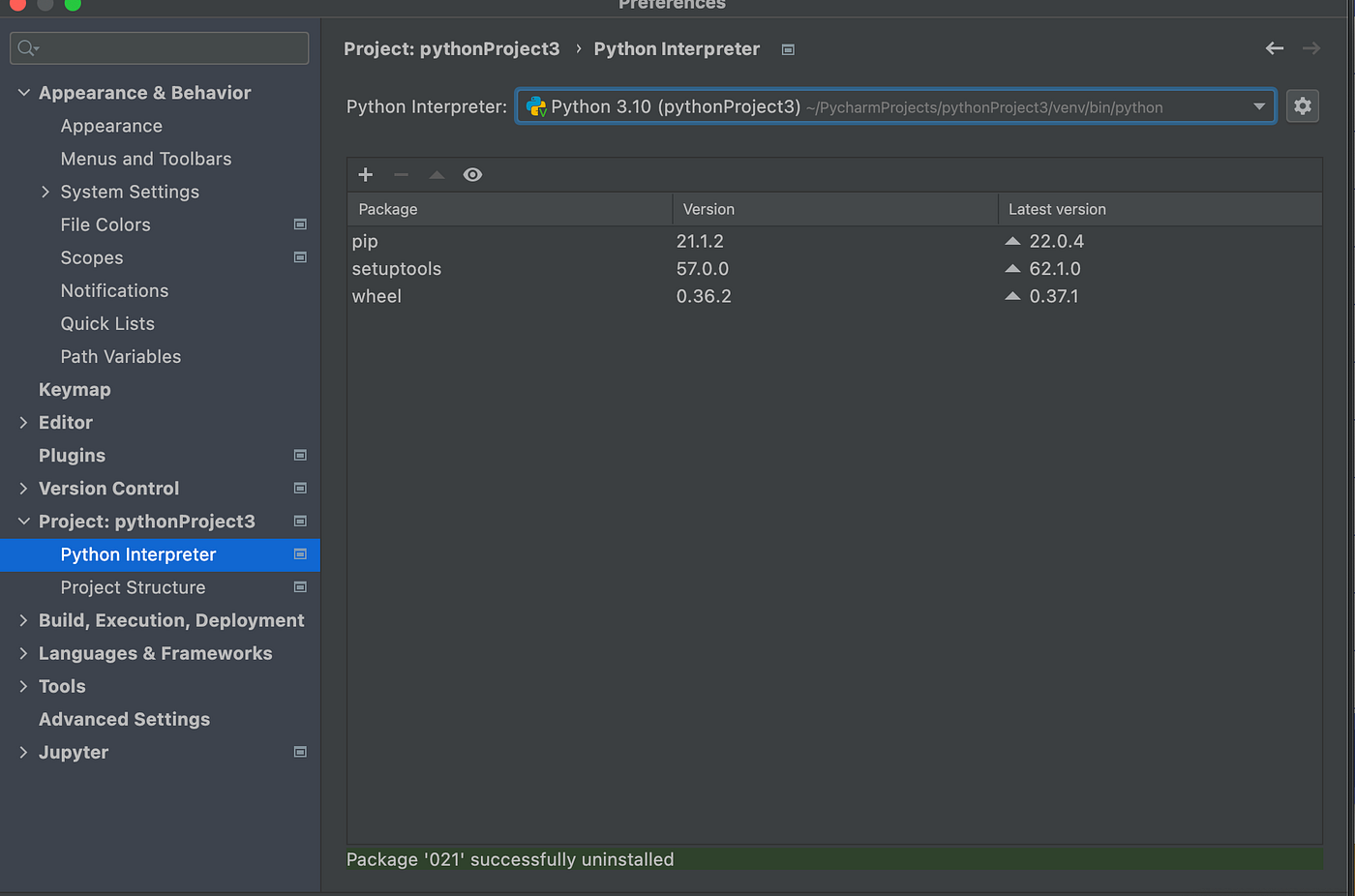Open Notifications settings page
The height and width of the screenshot is (896, 1355).
[114, 290]
